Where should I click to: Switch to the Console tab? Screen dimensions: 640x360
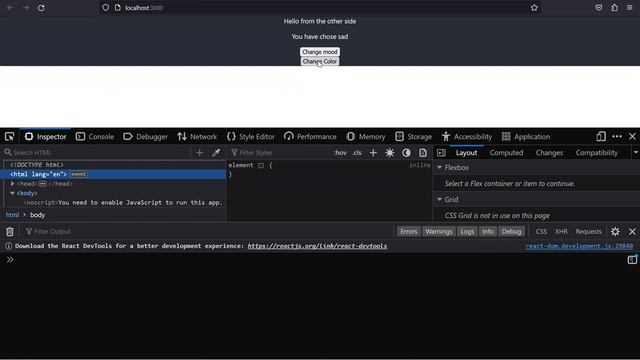(x=95, y=137)
